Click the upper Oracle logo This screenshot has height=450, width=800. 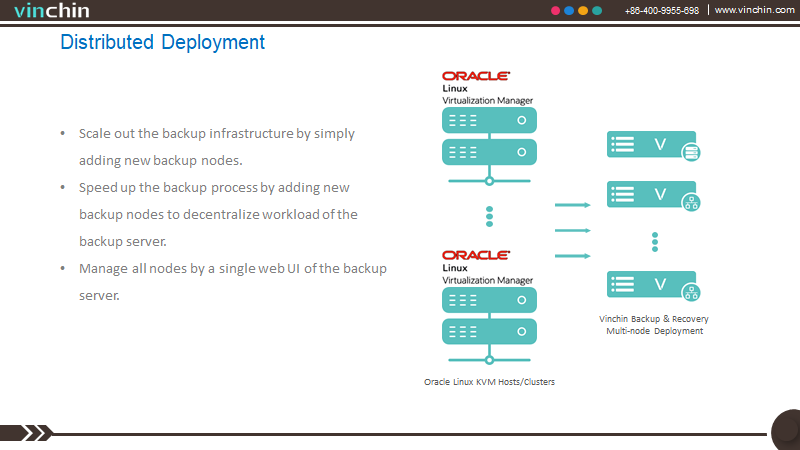tap(476, 76)
